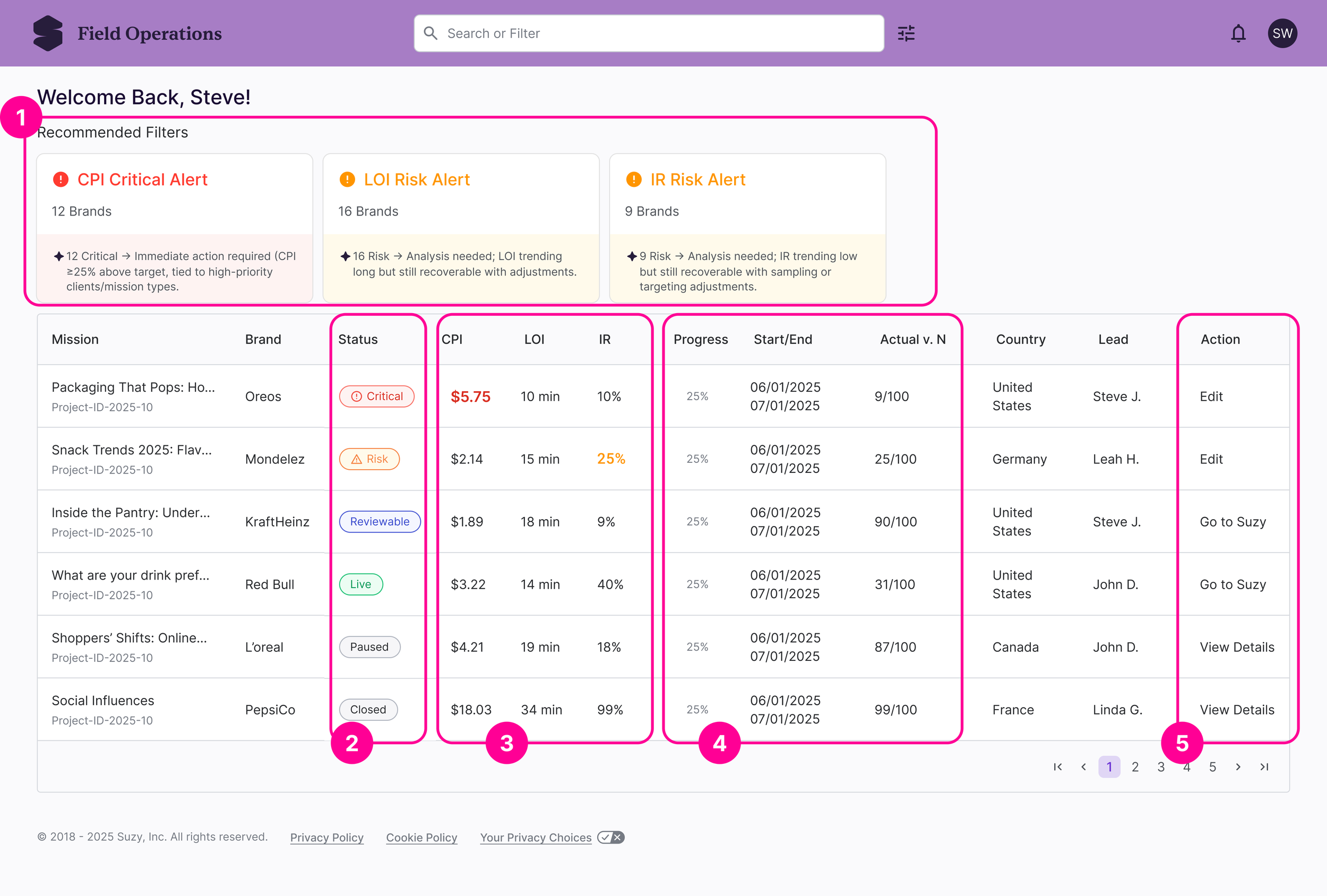Viewport: 1327px width, 896px height.
Task: Open the filter settings sliders icon
Action: [906, 33]
